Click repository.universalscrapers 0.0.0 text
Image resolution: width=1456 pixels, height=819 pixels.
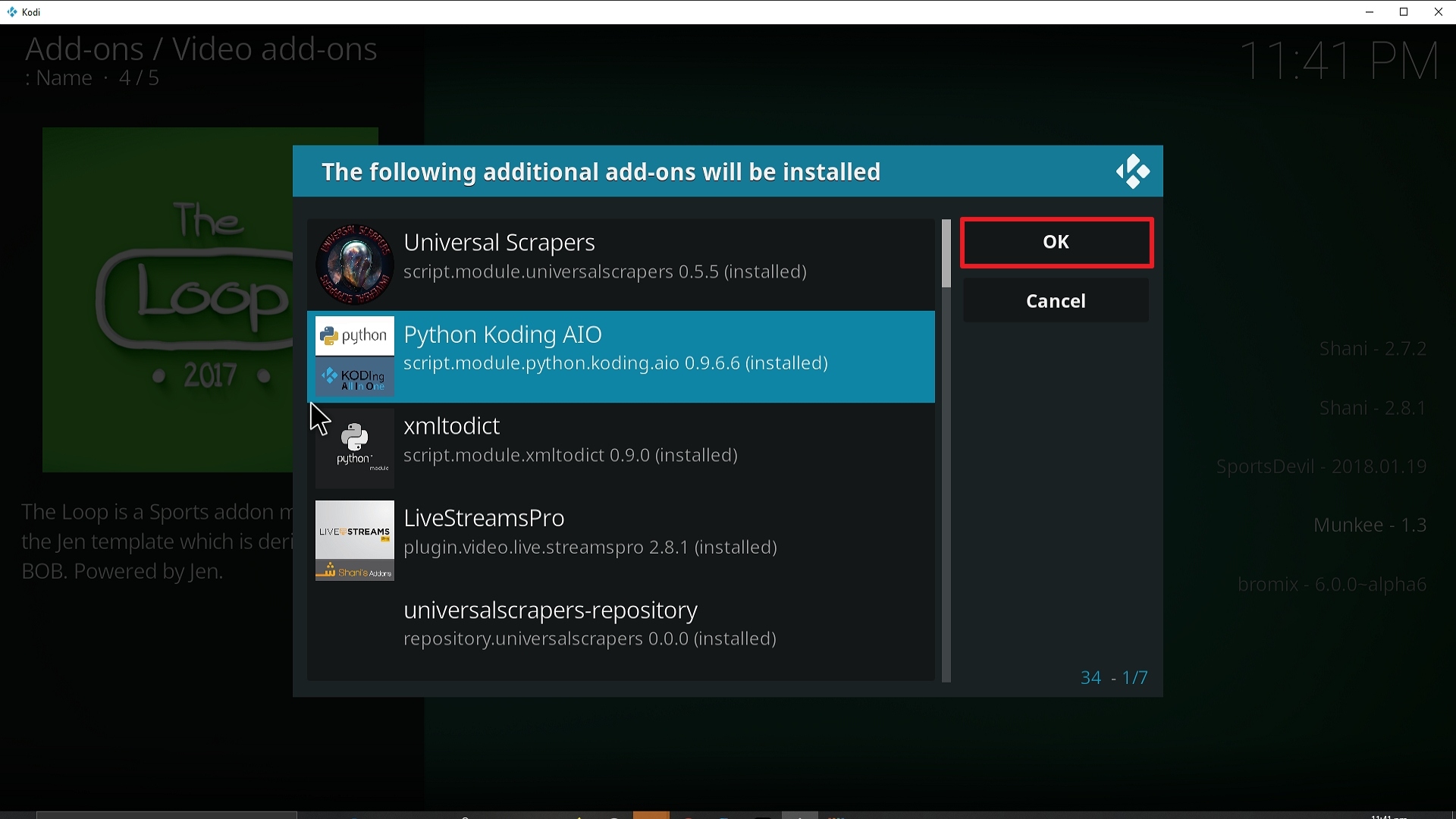tap(589, 639)
